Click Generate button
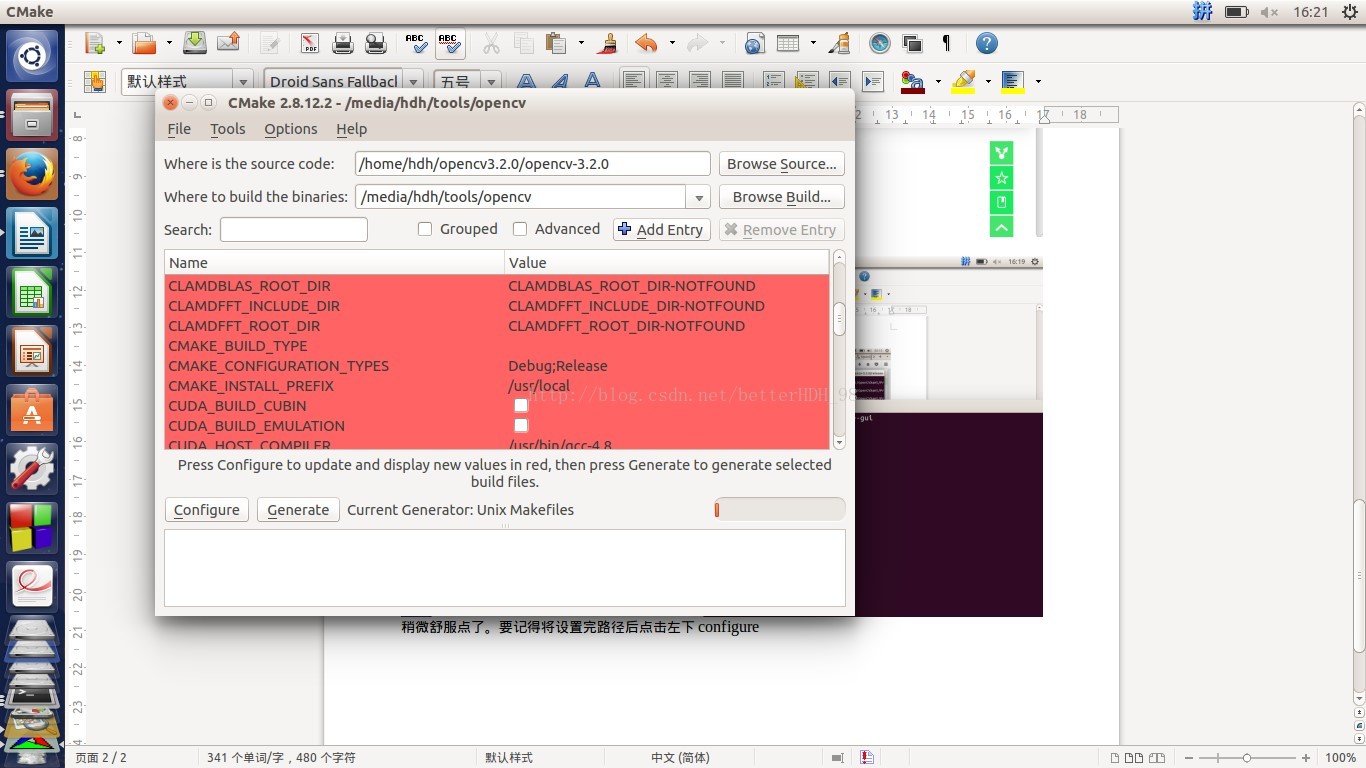This screenshot has width=1366, height=768. pyautogui.click(x=298, y=510)
